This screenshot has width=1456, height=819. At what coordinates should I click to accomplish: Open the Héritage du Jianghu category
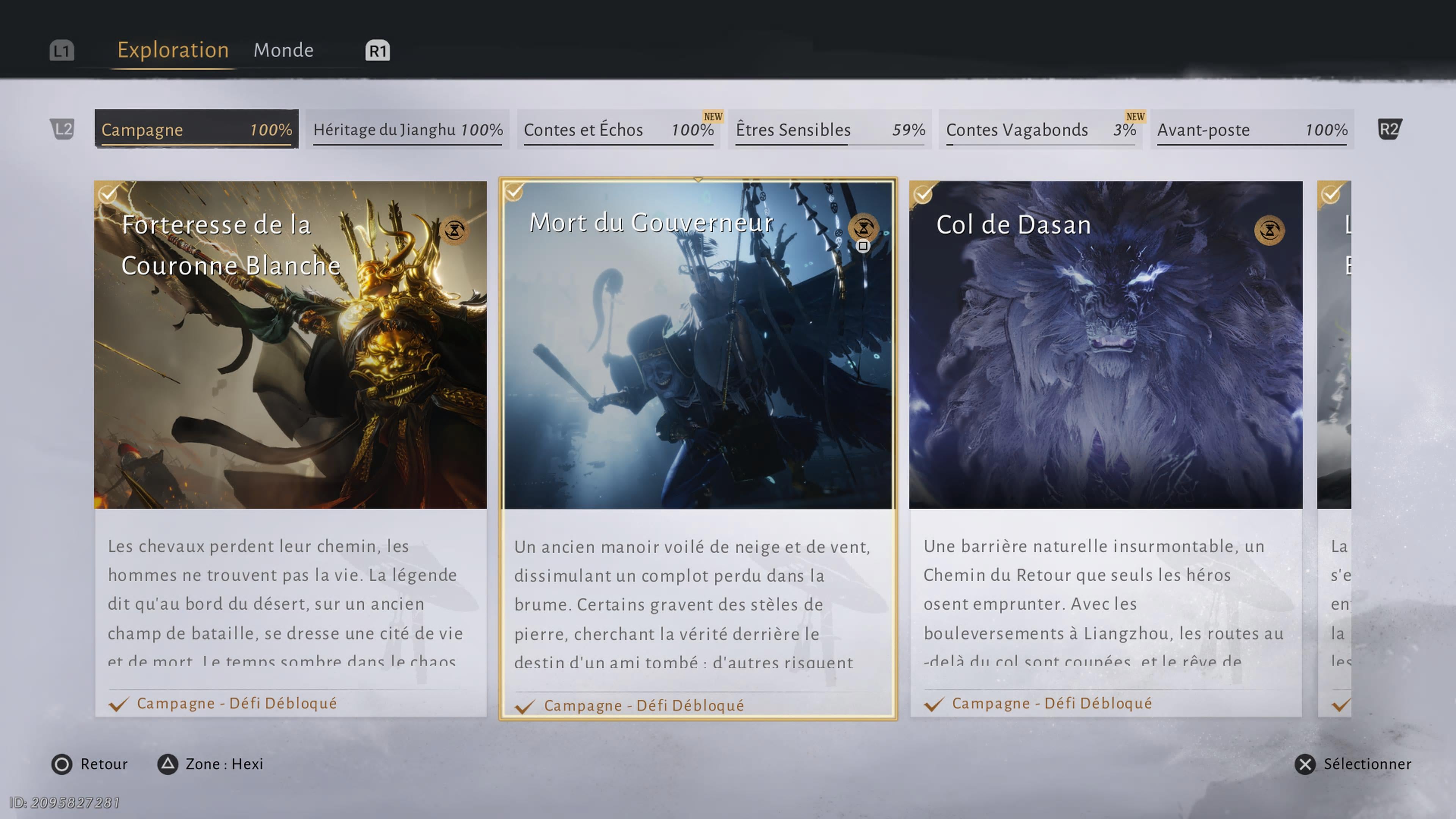(408, 129)
